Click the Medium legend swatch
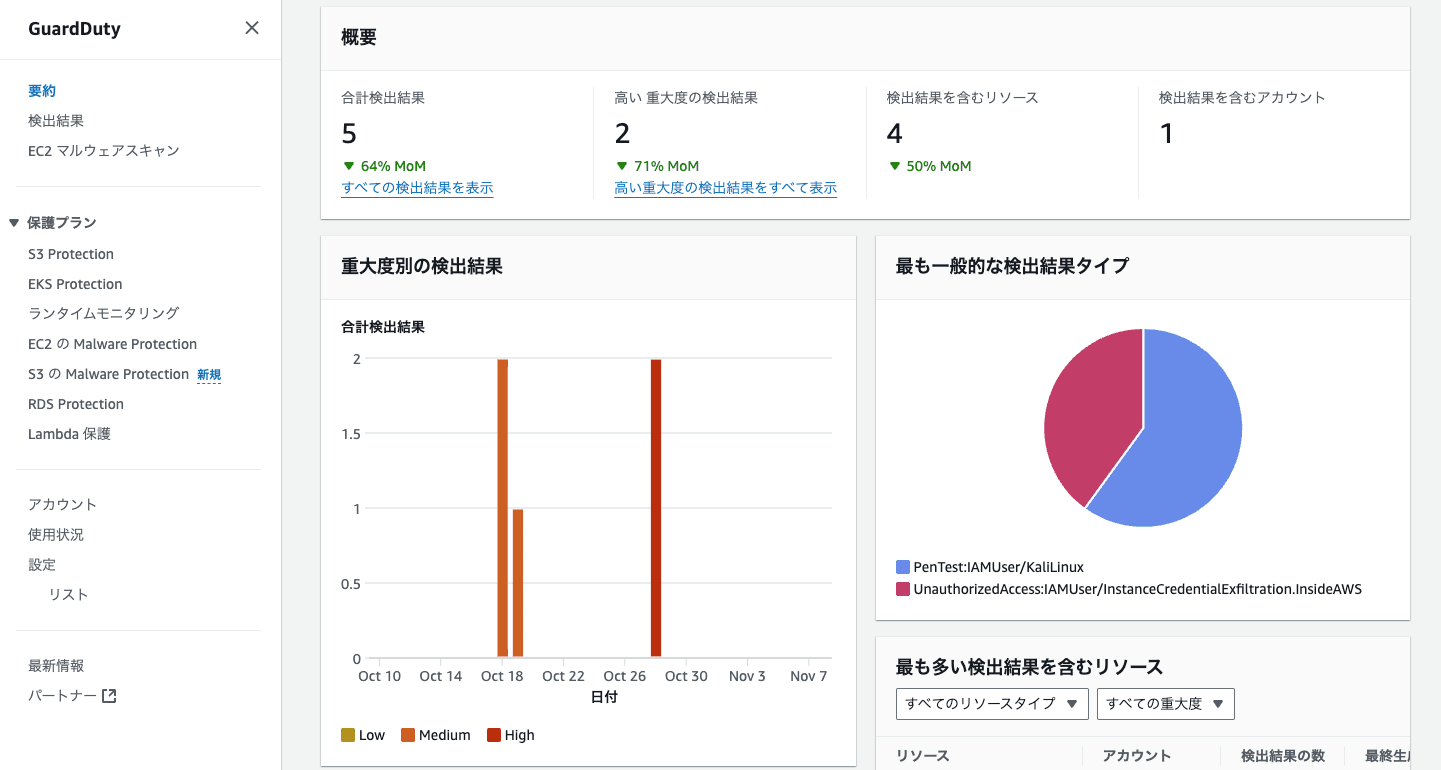 tap(408, 735)
